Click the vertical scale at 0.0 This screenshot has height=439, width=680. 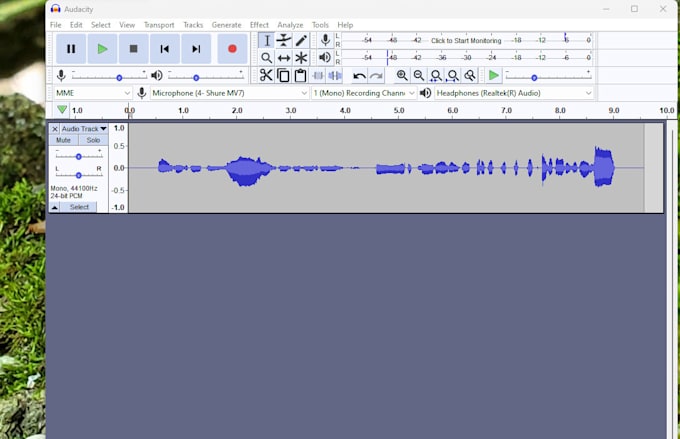point(119,168)
